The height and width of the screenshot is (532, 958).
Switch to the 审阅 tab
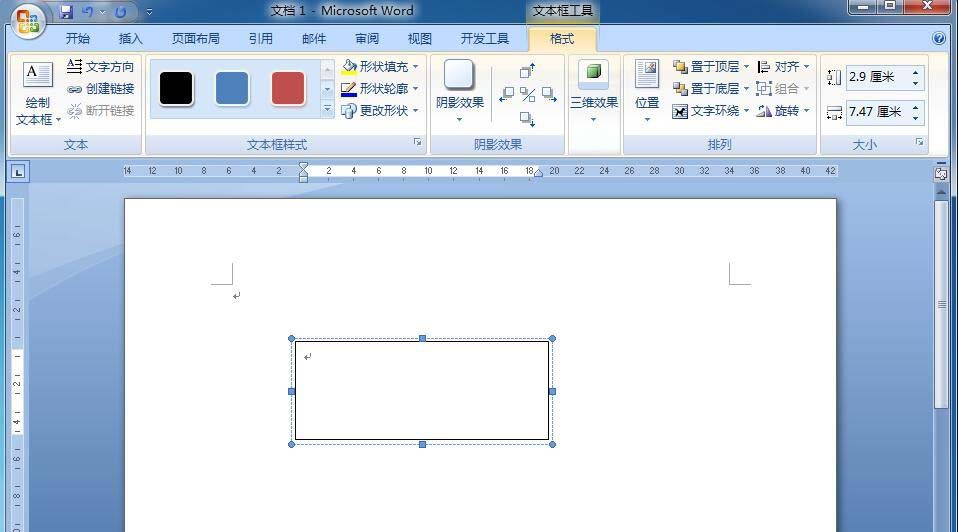click(x=367, y=38)
